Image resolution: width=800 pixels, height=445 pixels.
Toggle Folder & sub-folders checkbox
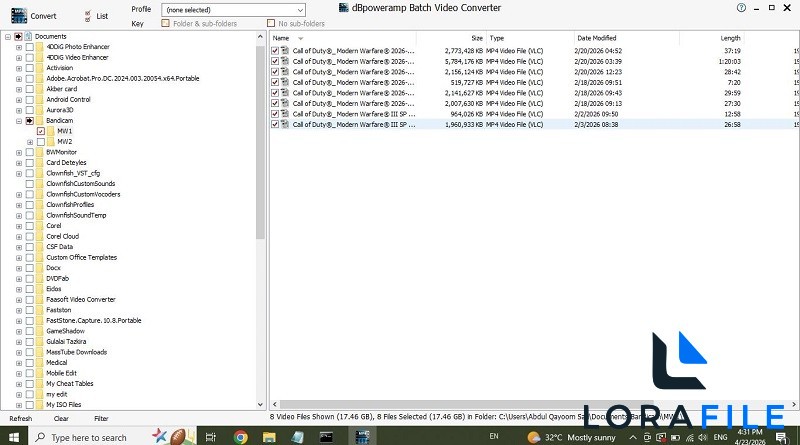165,23
